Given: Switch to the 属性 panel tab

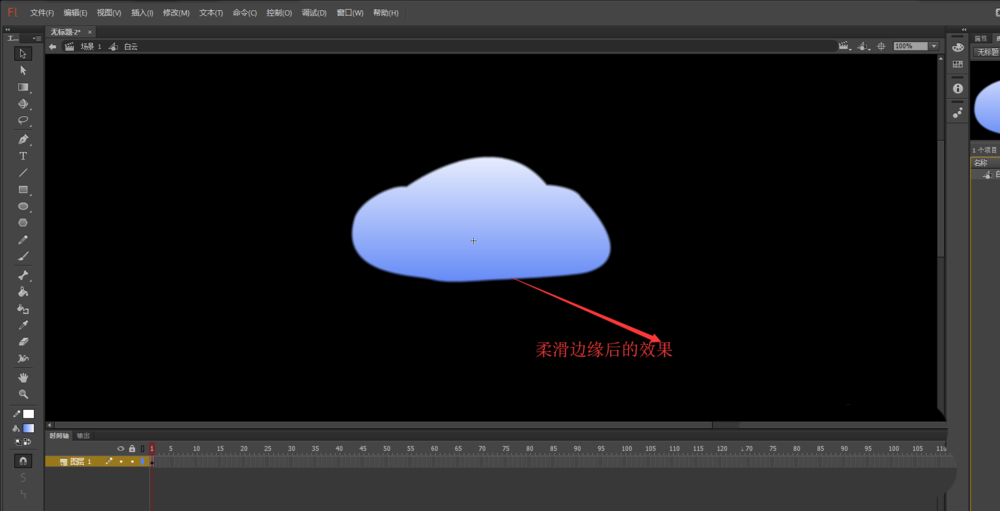Looking at the screenshot, I should 980,38.
